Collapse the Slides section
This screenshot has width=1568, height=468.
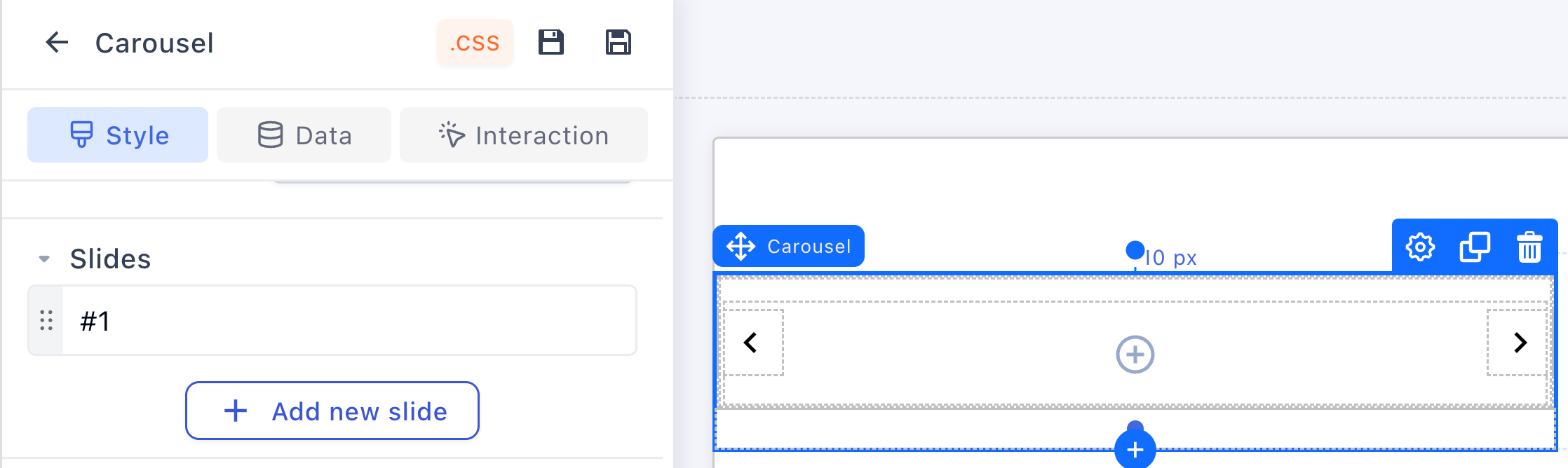[x=44, y=259]
